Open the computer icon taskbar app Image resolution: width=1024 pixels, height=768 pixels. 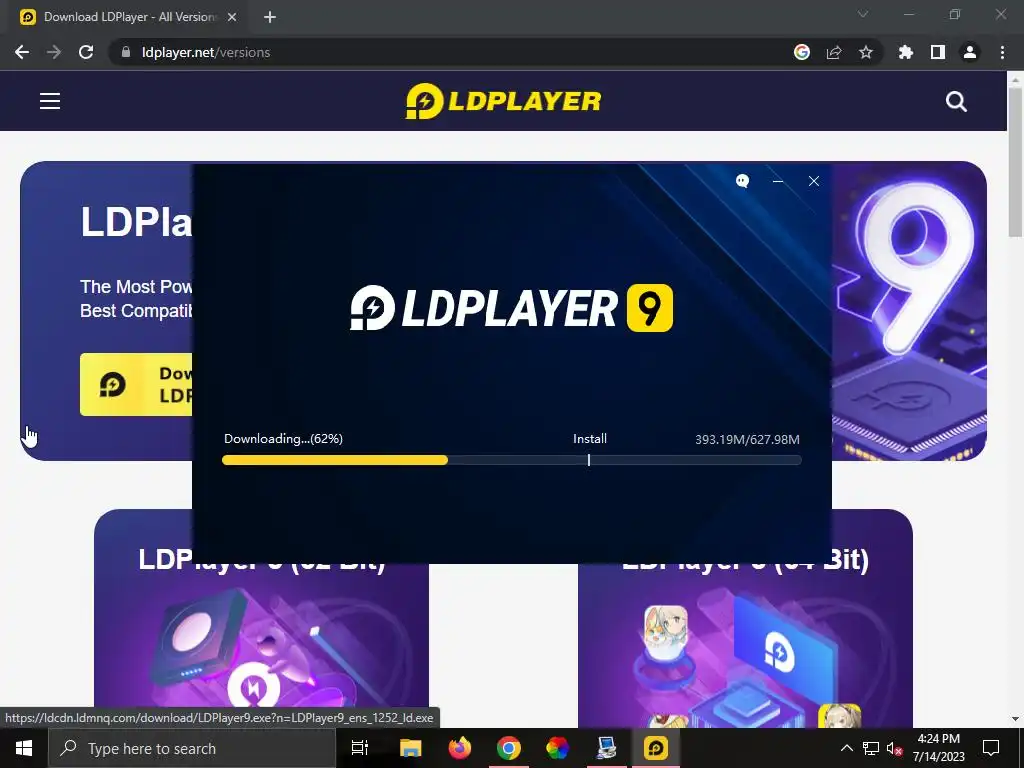[x=607, y=748]
